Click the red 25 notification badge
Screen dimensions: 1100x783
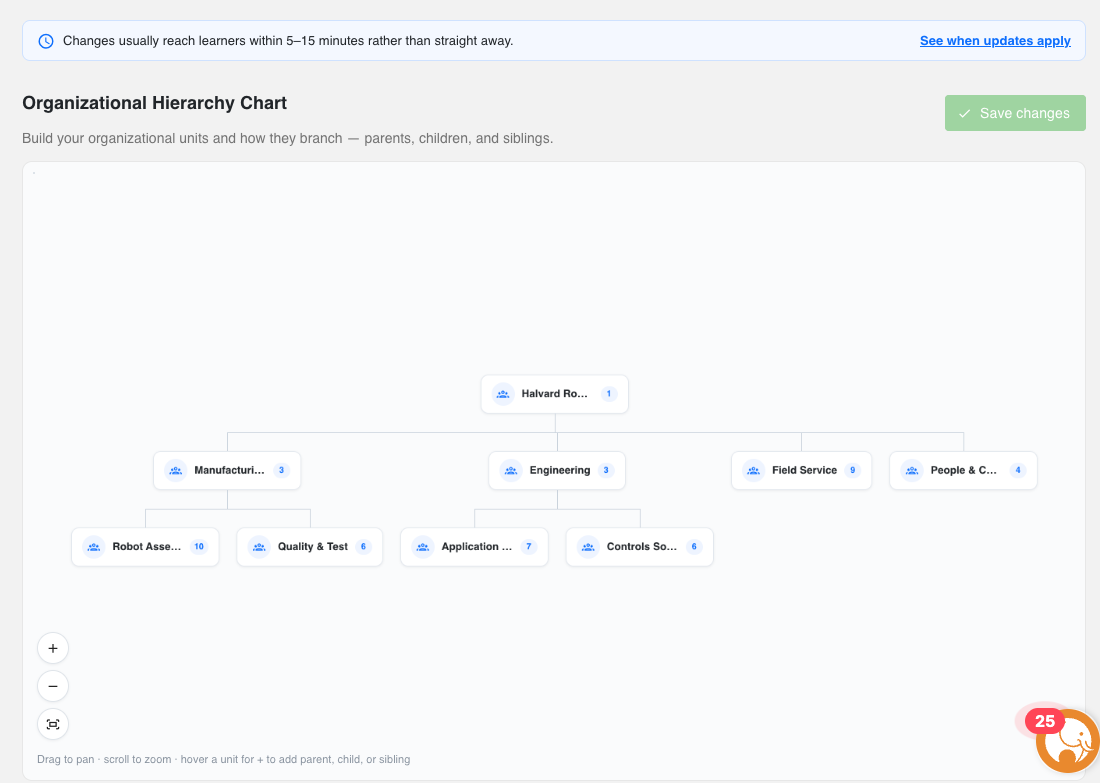[x=1045, y=721]
